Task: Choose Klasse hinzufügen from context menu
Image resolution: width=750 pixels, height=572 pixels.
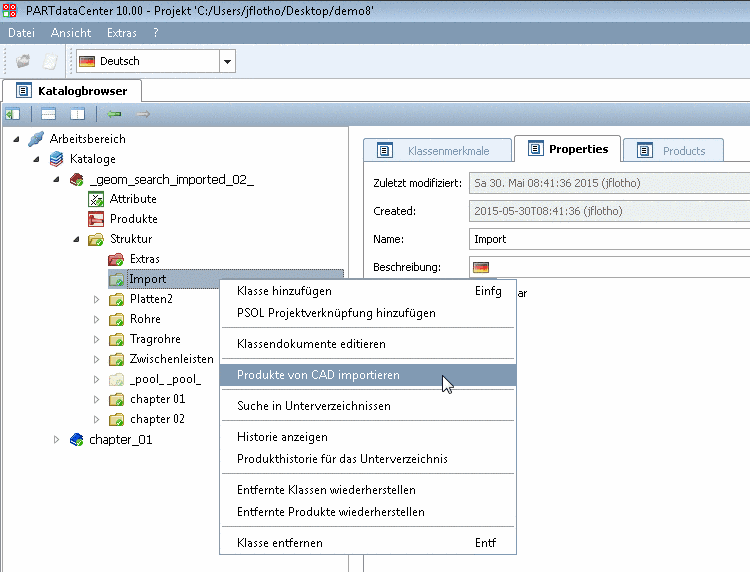Action: 368,291
